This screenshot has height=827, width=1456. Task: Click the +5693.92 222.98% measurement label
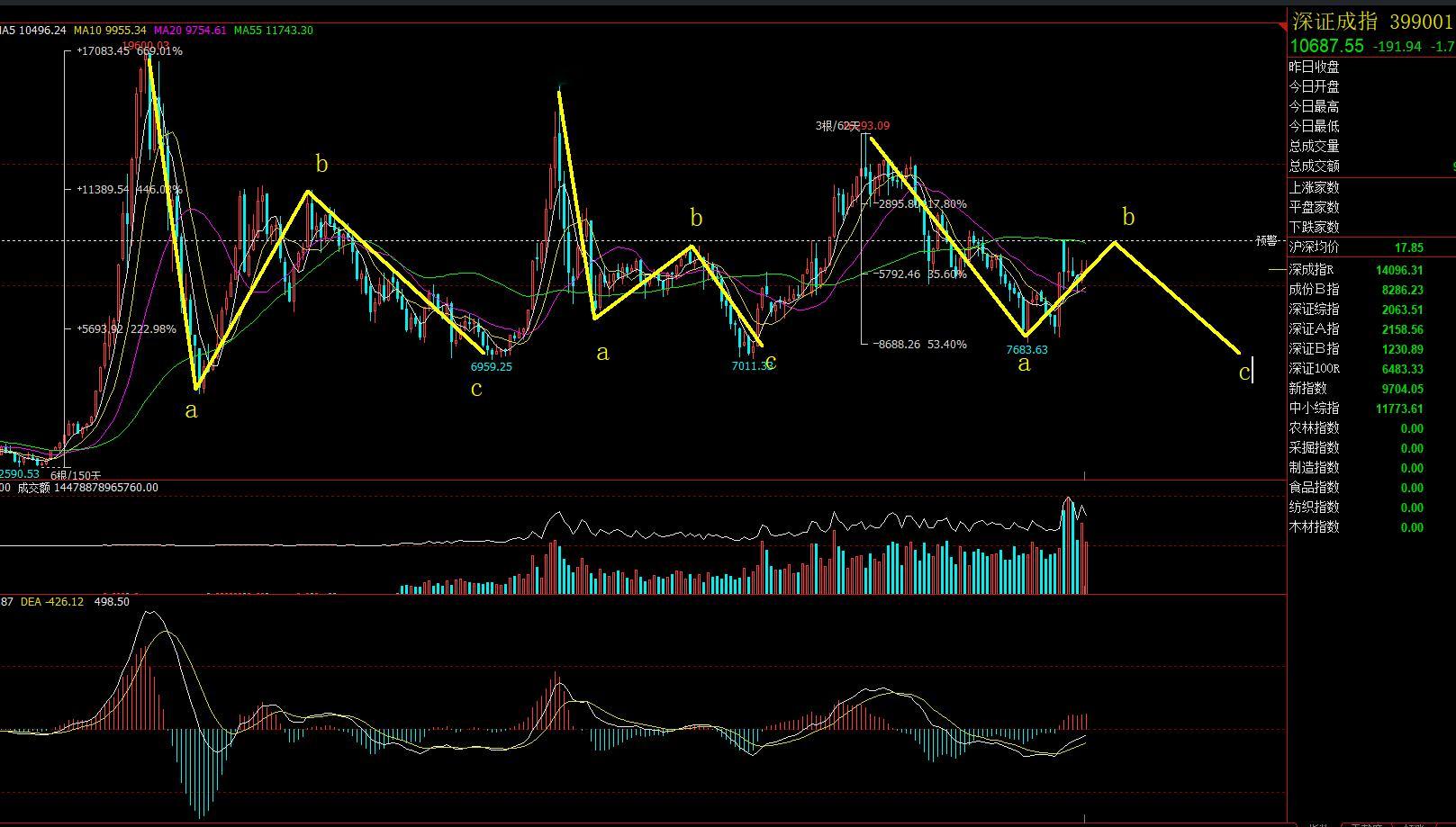[x=127, y=329]
